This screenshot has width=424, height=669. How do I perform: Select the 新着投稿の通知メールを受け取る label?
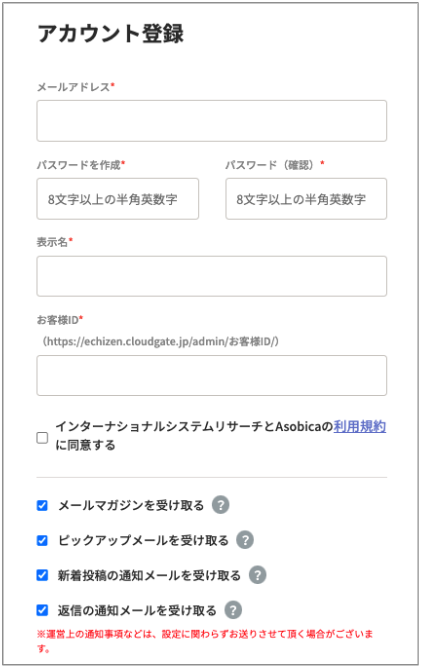[x=149, y=576]
